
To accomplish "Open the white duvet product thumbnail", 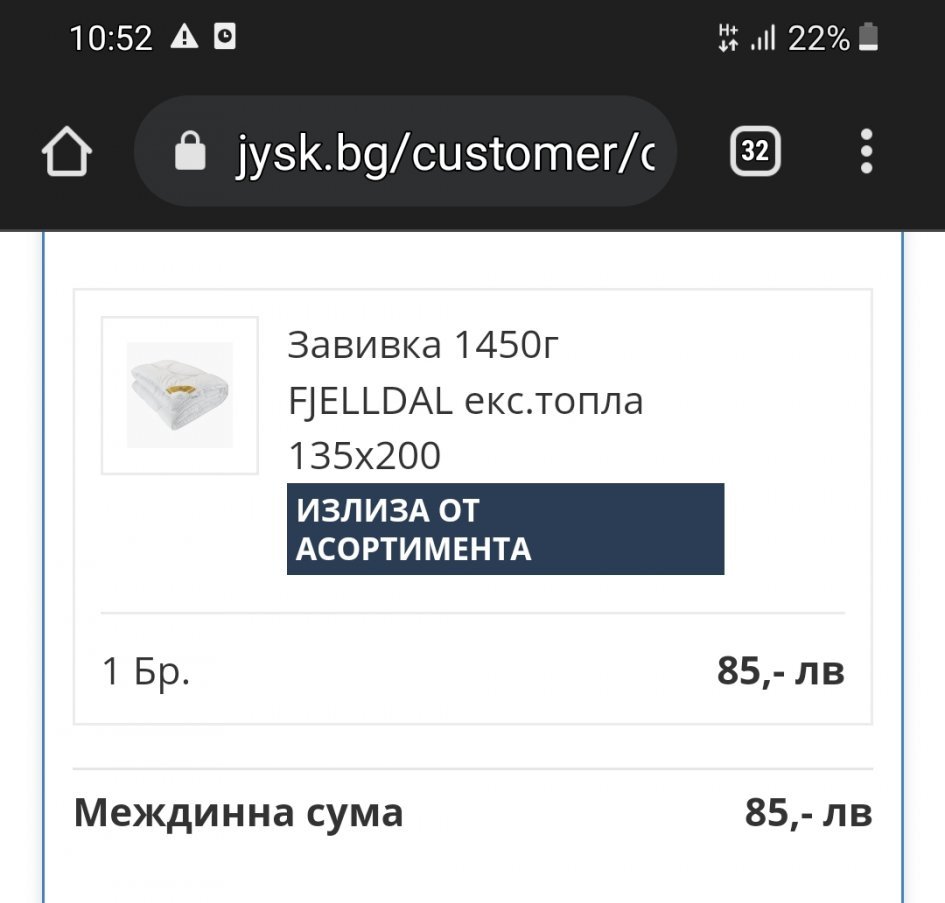I will (180, 395).
